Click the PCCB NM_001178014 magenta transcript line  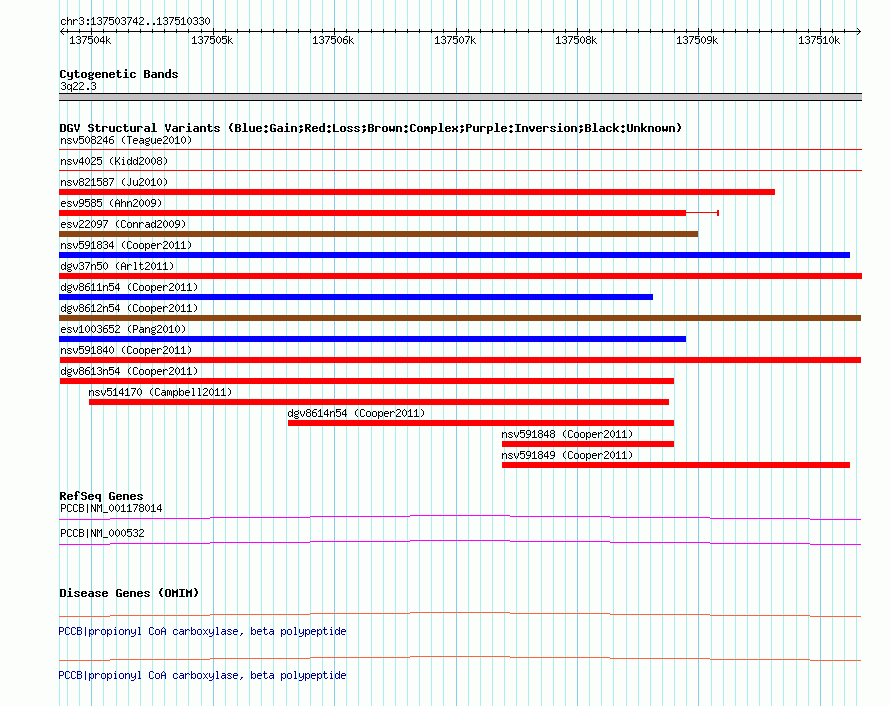460,517
